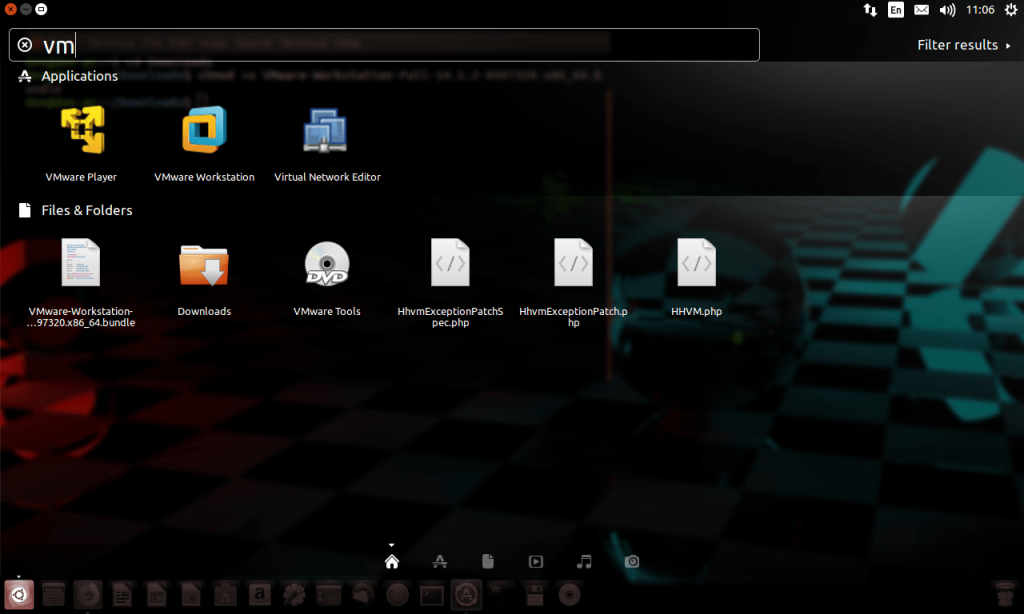1024x614 pixels.
Task: Open the En keyboard layout indicator
Action: point(896,10)
